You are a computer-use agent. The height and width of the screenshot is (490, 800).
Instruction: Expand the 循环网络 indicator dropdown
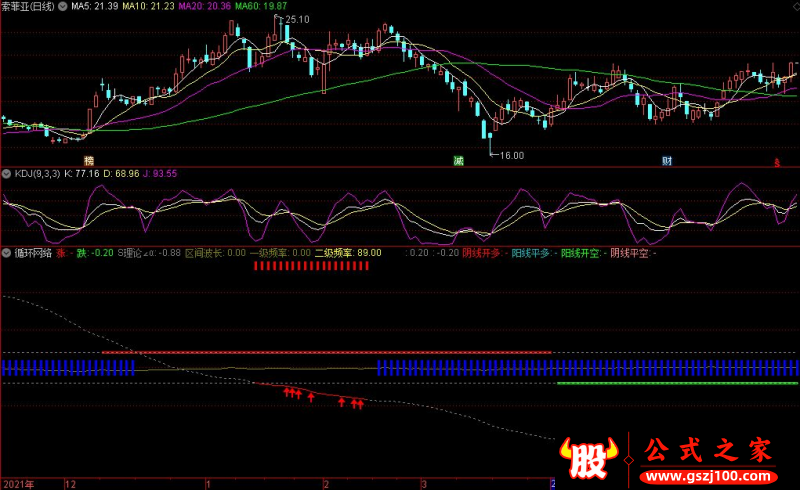(7, 253)
